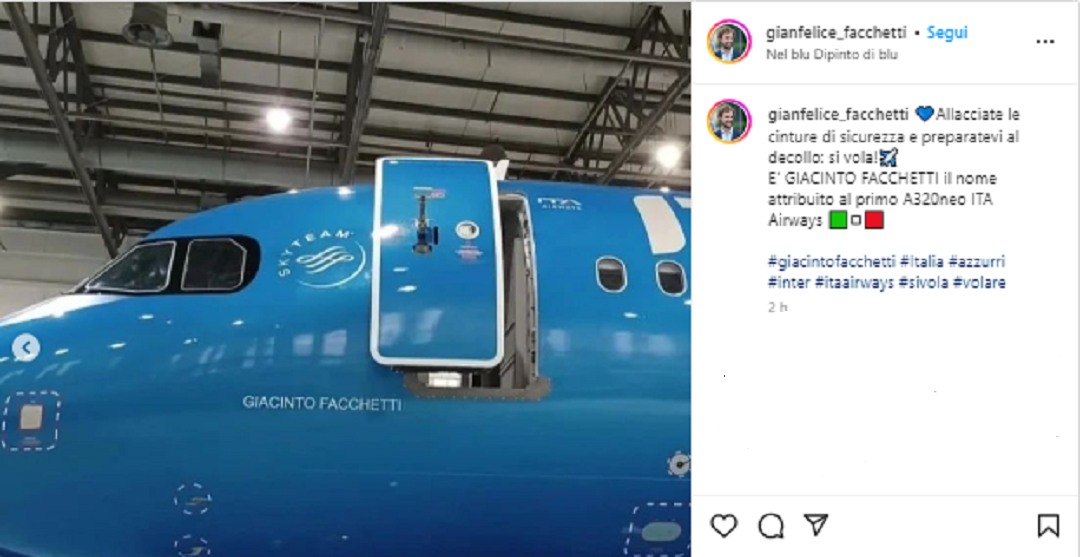This screenshot has height=557, width=1080.
Task: Go to the previous photo with the left arrow
Action: click(x=25, y=348)
